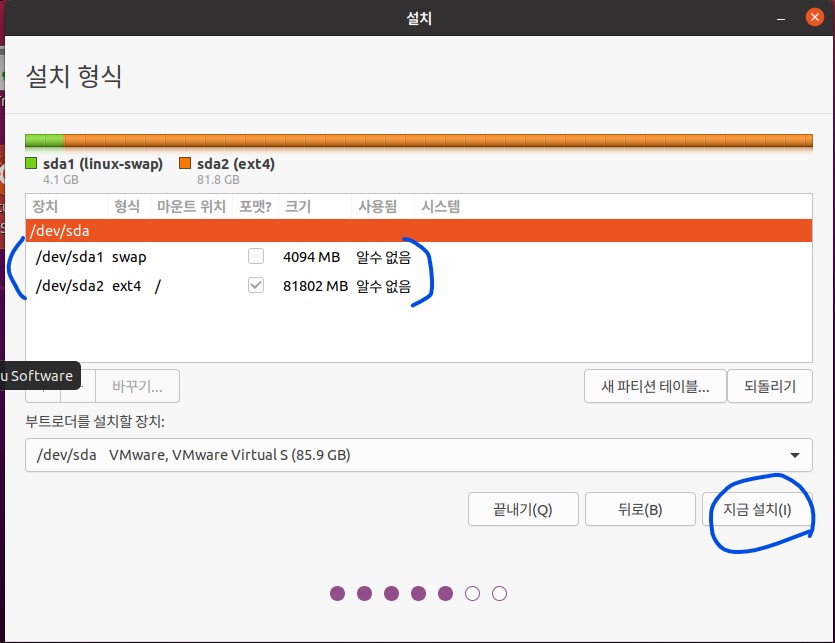Click green swap segment in partition bar
The width and height of the screenshot is (835, 643).
[x=45, y=141]
